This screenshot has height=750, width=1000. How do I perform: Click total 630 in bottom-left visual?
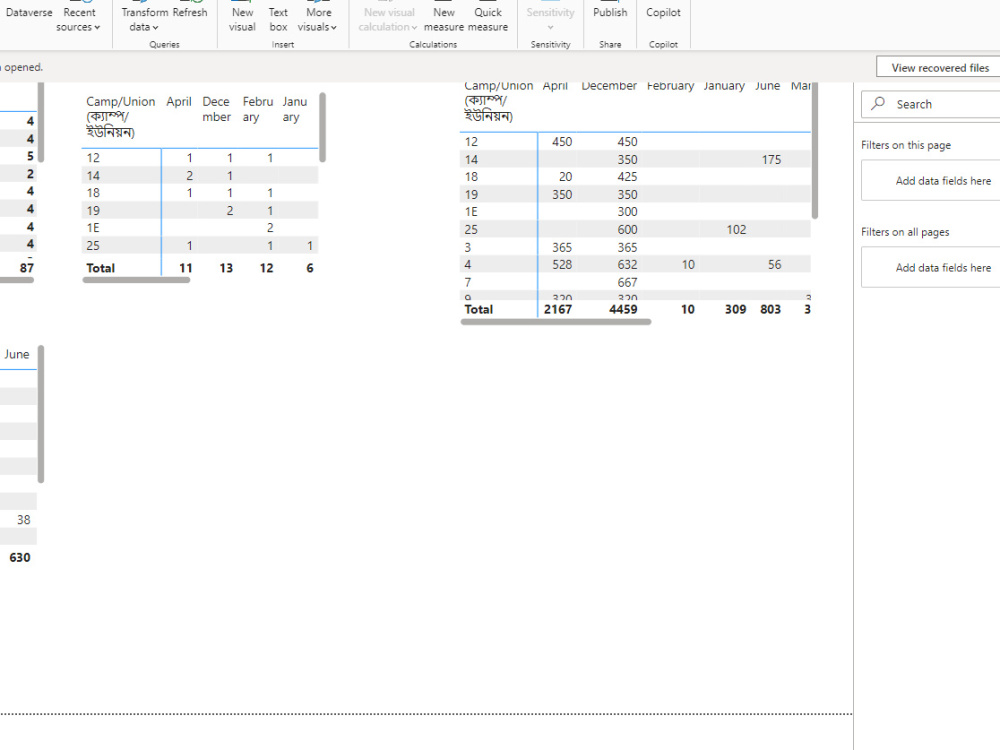point(20,557)
